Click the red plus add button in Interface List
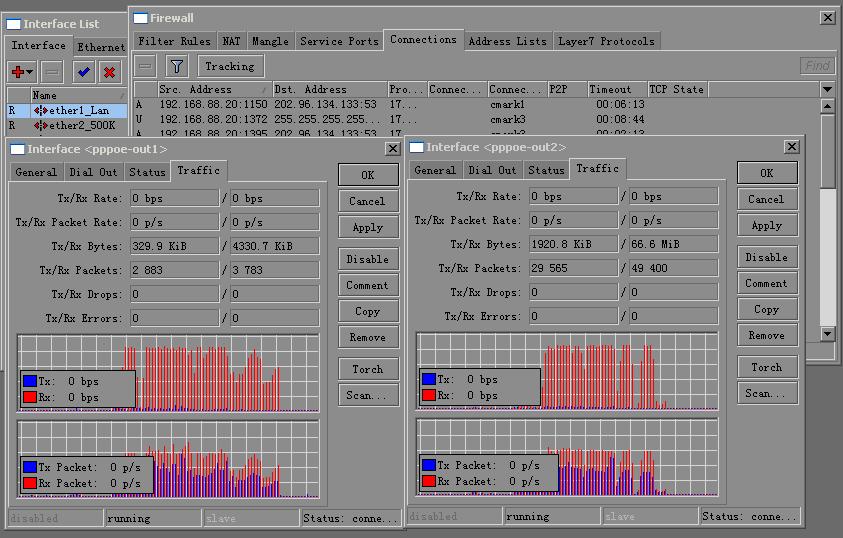 point(18,71)
